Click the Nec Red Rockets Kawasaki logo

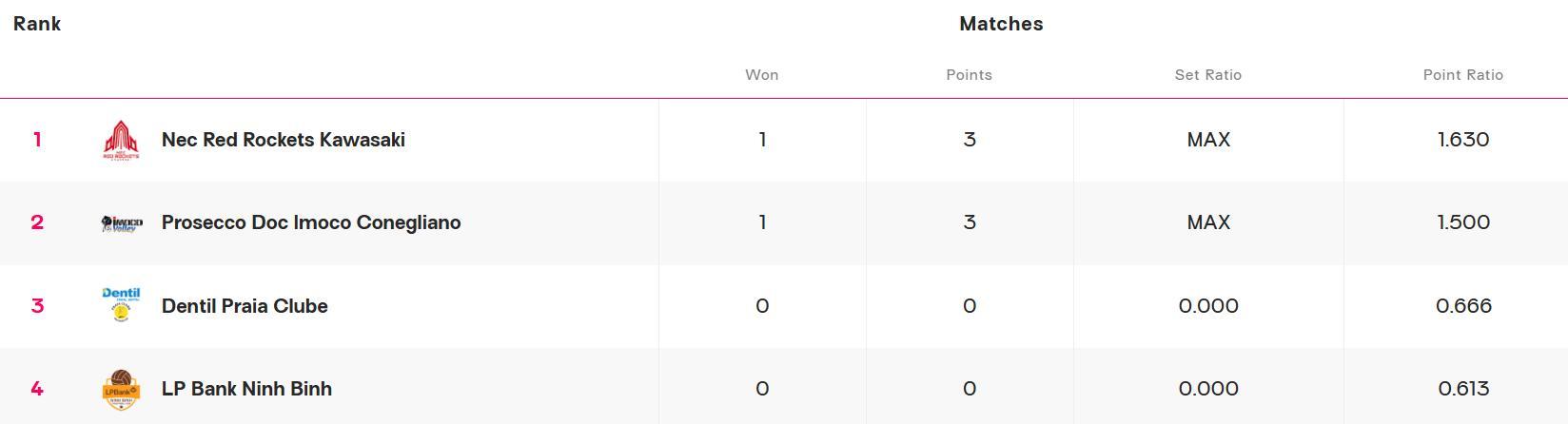[121, 140]
